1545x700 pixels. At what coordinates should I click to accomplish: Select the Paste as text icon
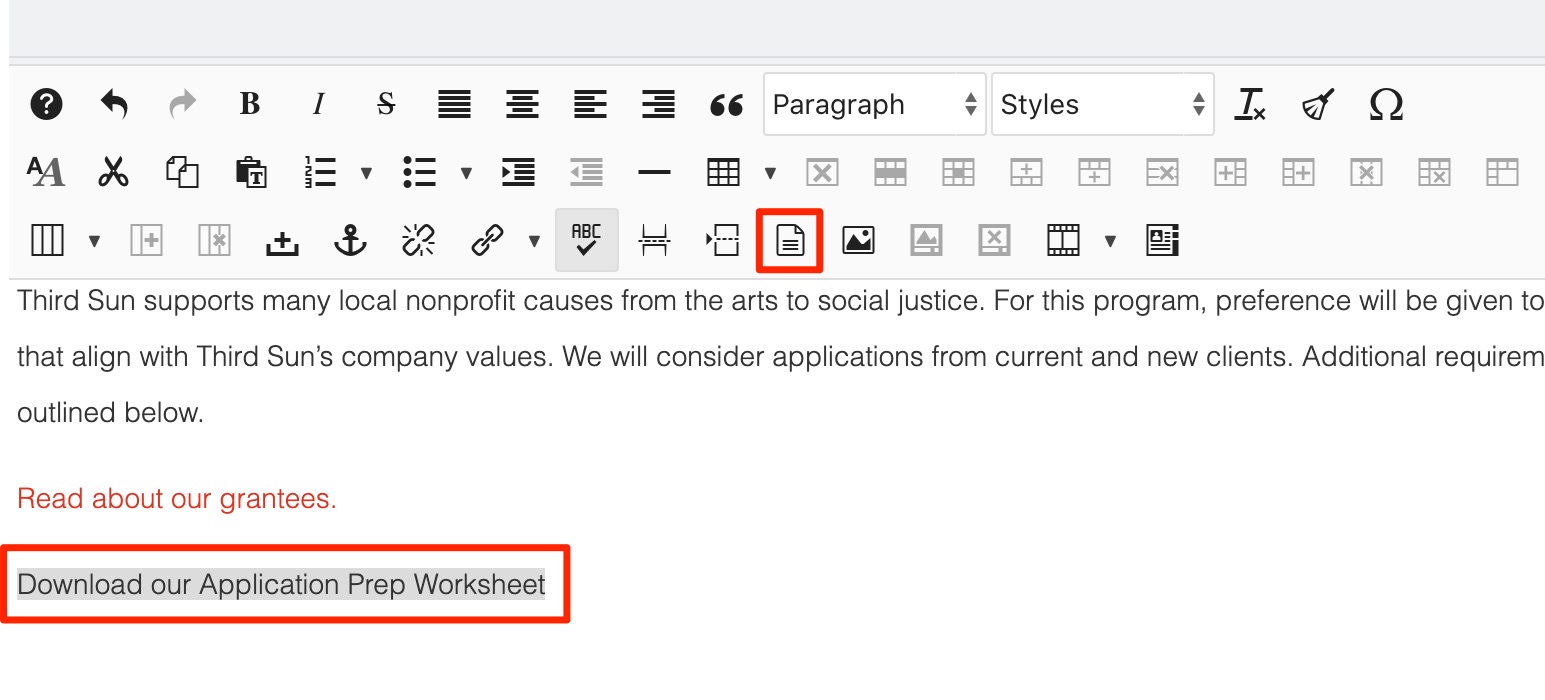pos(249,172)
